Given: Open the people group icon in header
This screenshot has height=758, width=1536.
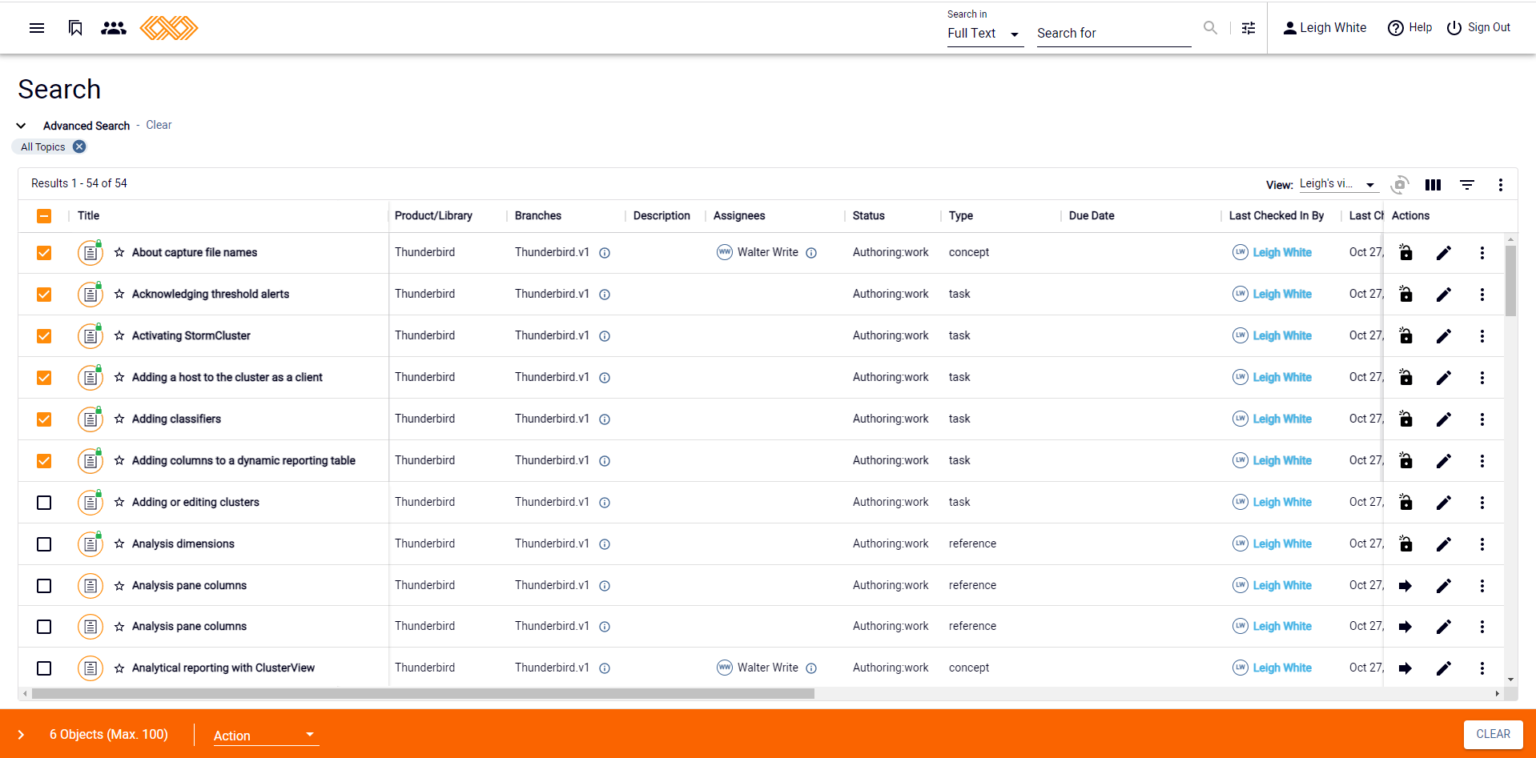Looking at the screenshot, I should [x=114, y=28].
